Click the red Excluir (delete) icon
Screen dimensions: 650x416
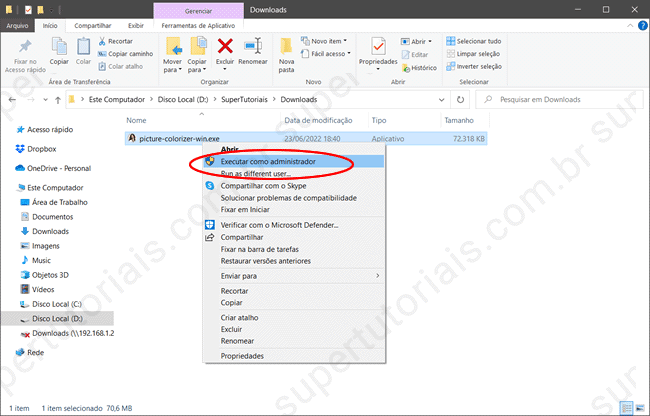(x=226, y=46)
